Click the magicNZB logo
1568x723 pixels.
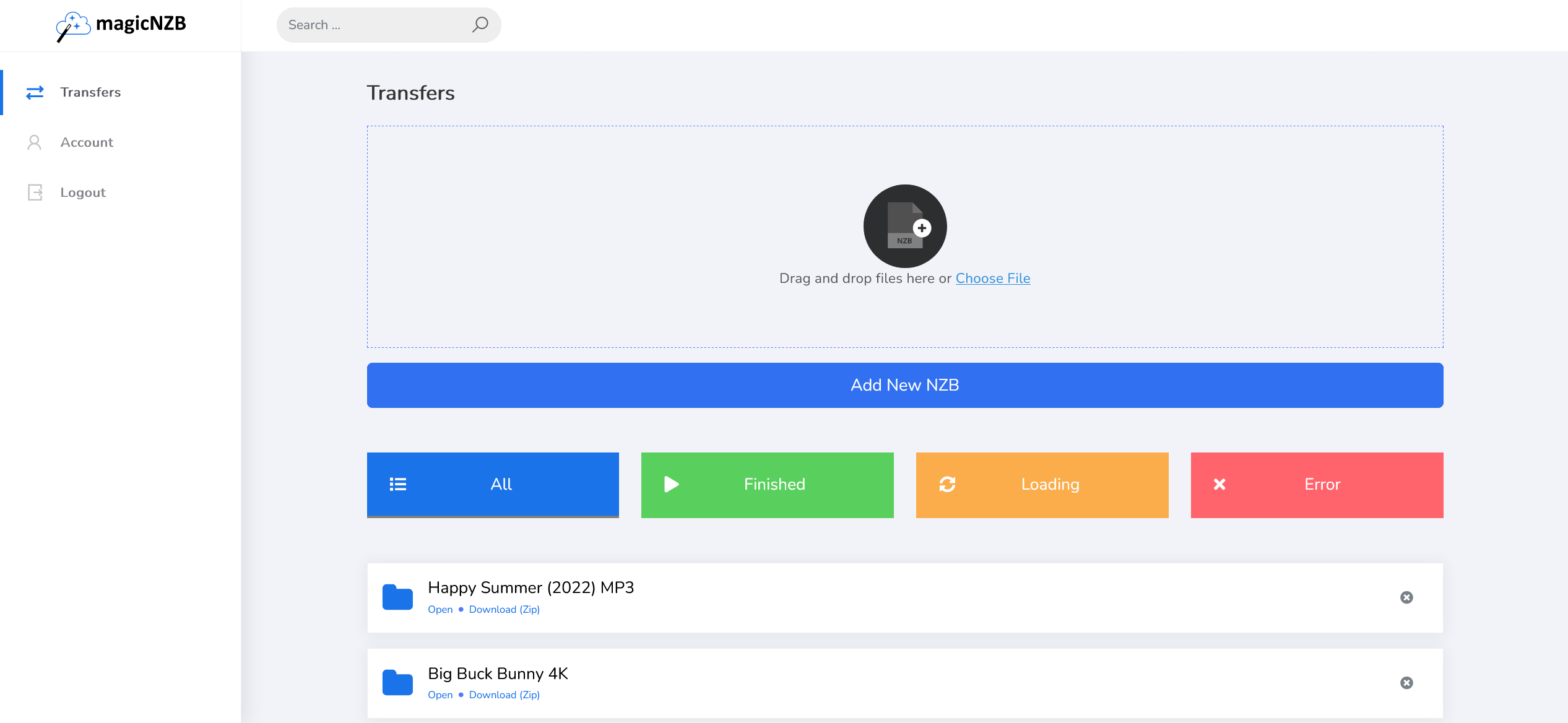[x=121, y=25]
